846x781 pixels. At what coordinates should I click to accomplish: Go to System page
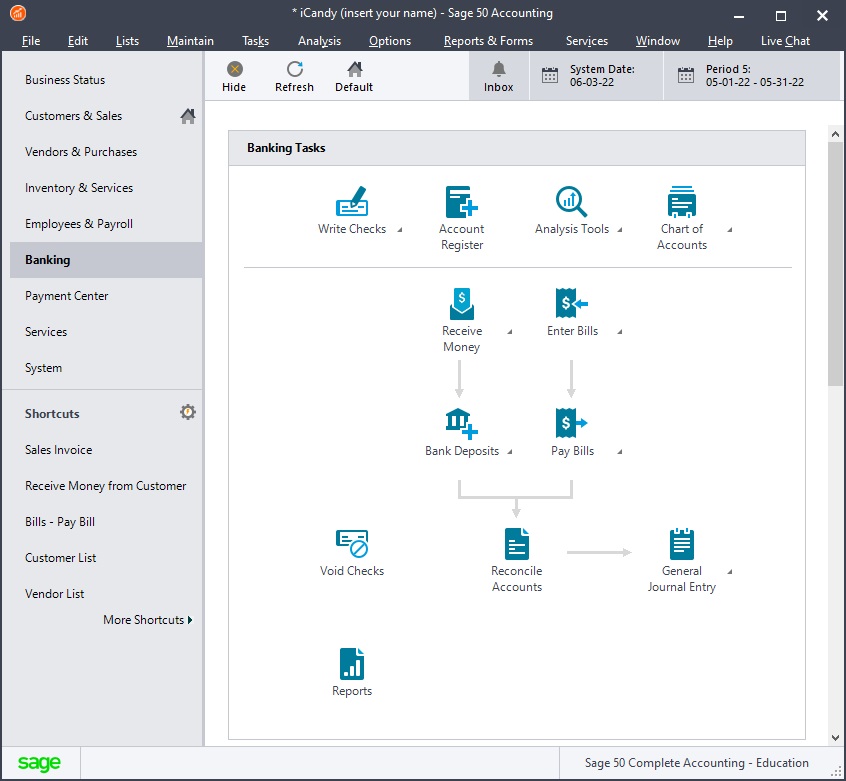[106, 368]
